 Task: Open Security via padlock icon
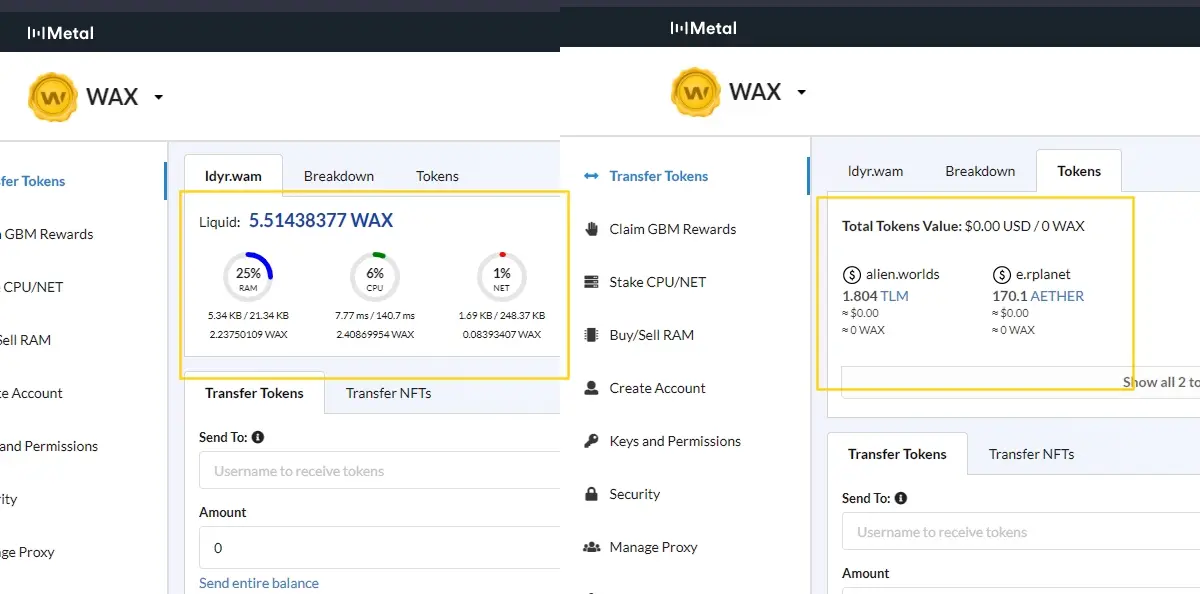tap(591, 494)
